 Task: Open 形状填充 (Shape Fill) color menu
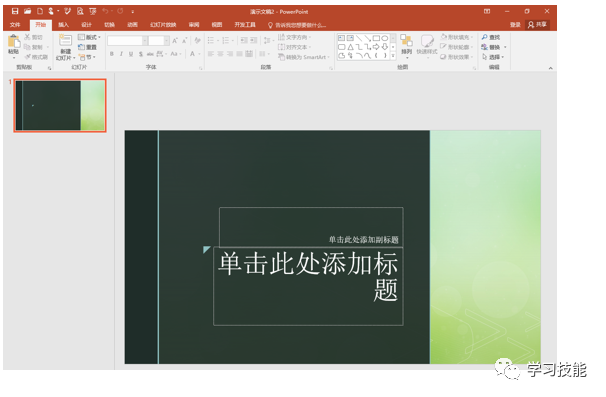click(456, 37)
